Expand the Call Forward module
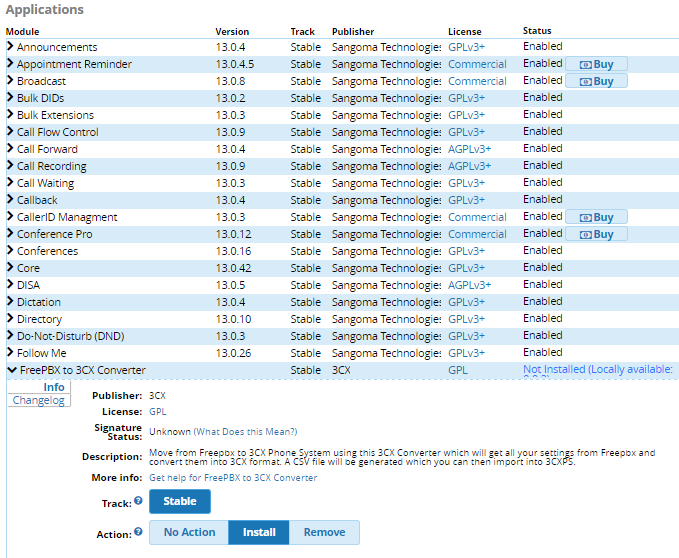Screen dimensions: 679x558 pyautogui.click(x=10, y=148)
